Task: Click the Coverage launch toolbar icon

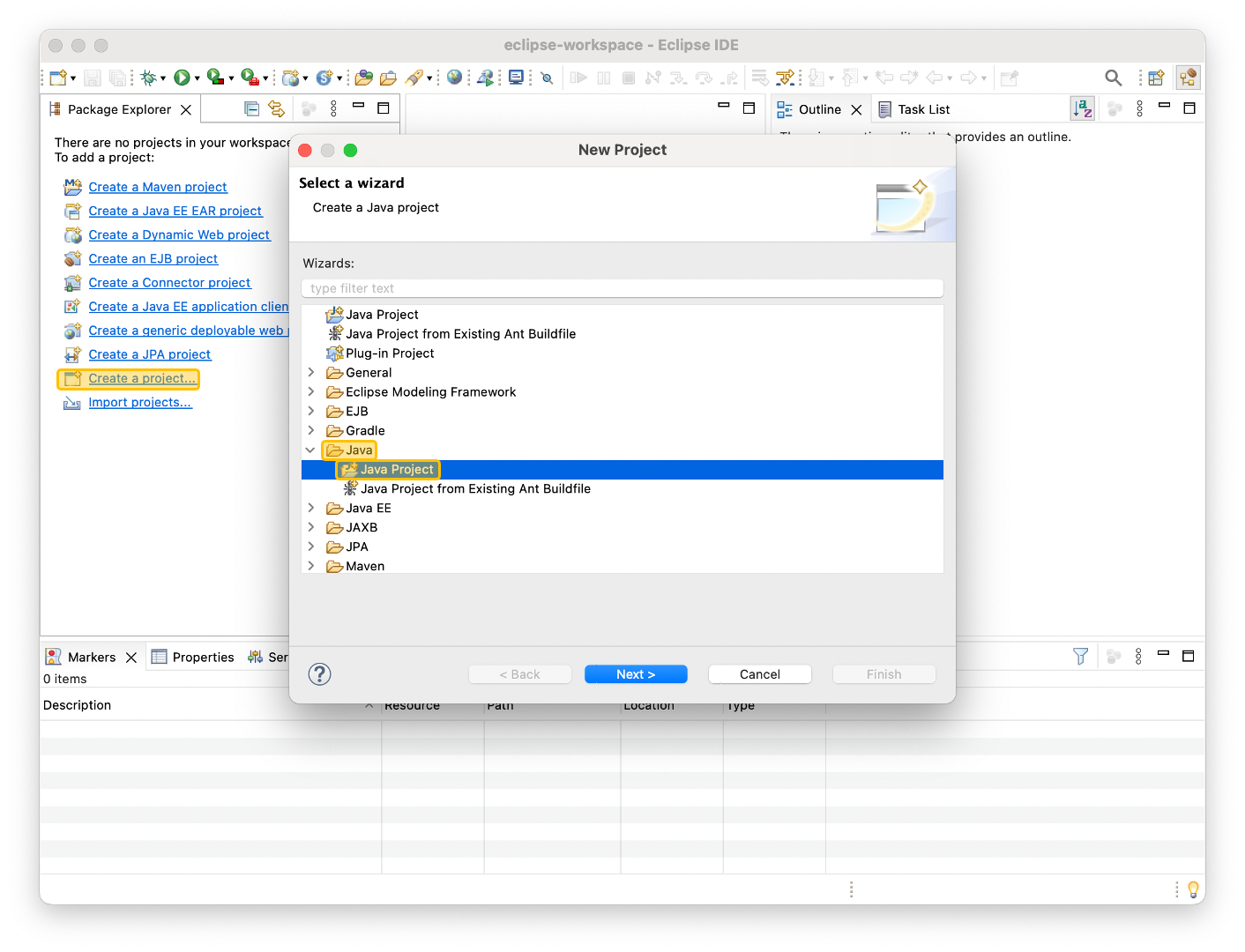Action: (214, 78)
